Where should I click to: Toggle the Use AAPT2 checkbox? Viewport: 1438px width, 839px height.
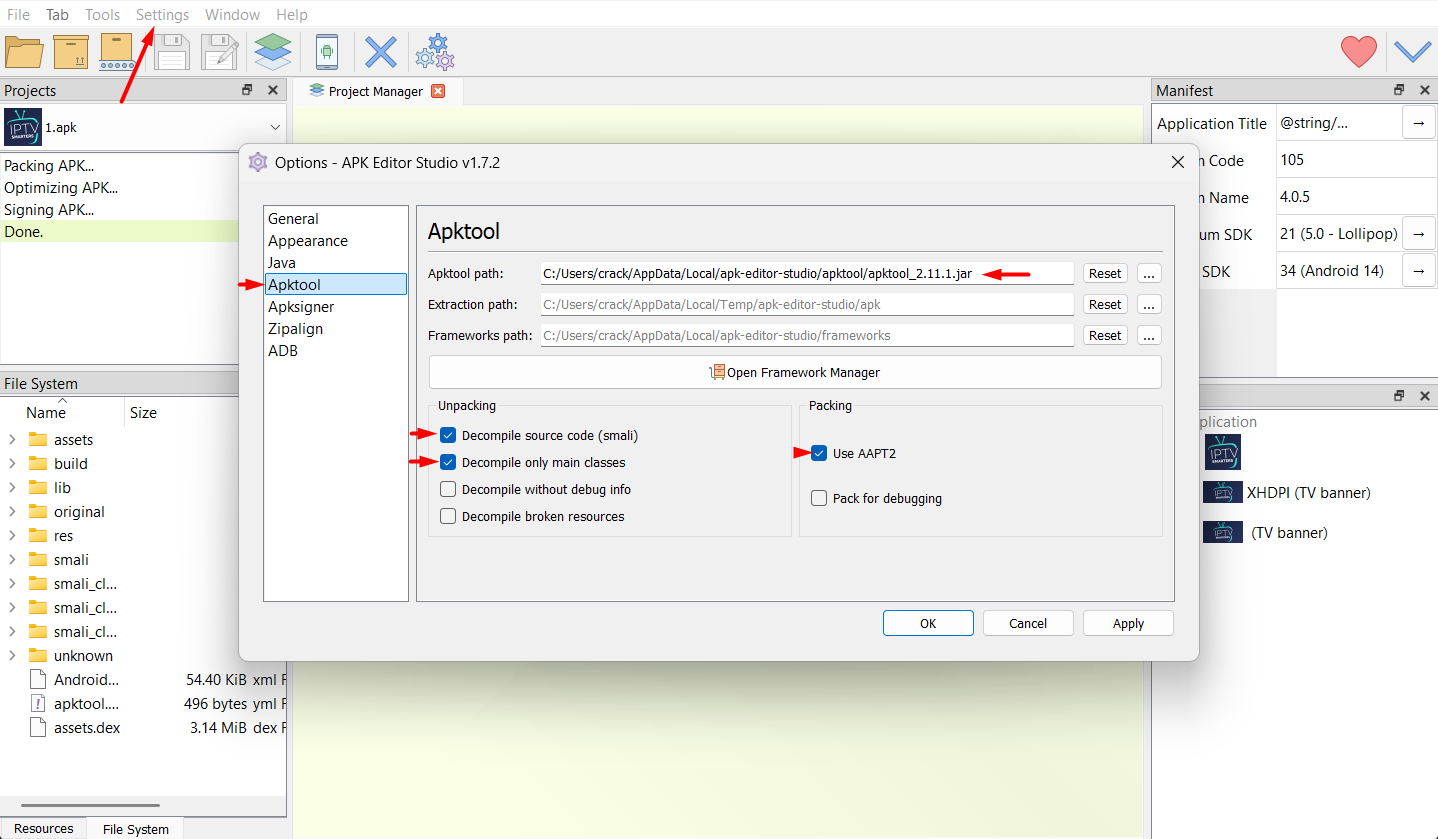819,453
